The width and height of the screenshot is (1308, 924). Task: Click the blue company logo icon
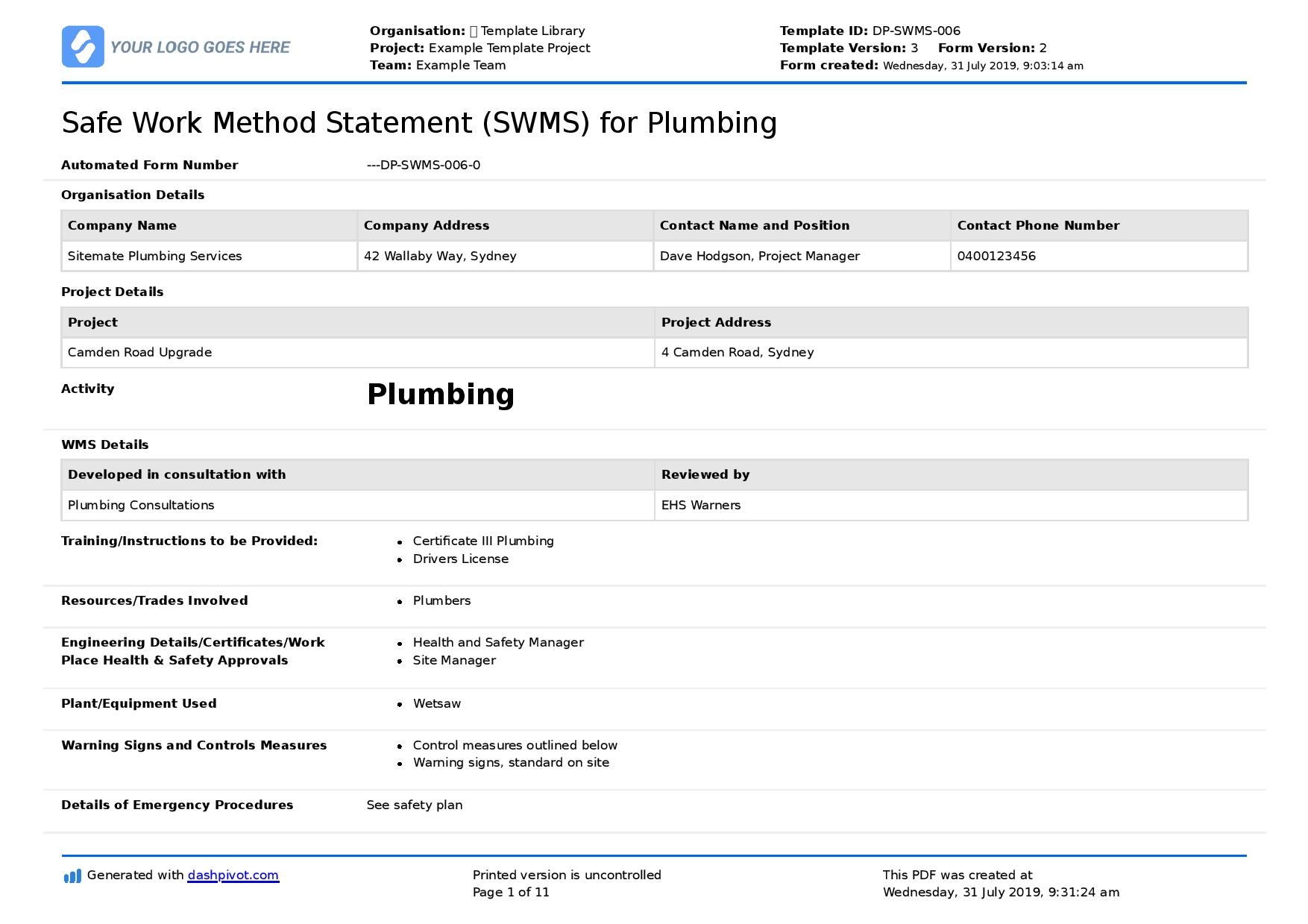(x=83, y=47)
